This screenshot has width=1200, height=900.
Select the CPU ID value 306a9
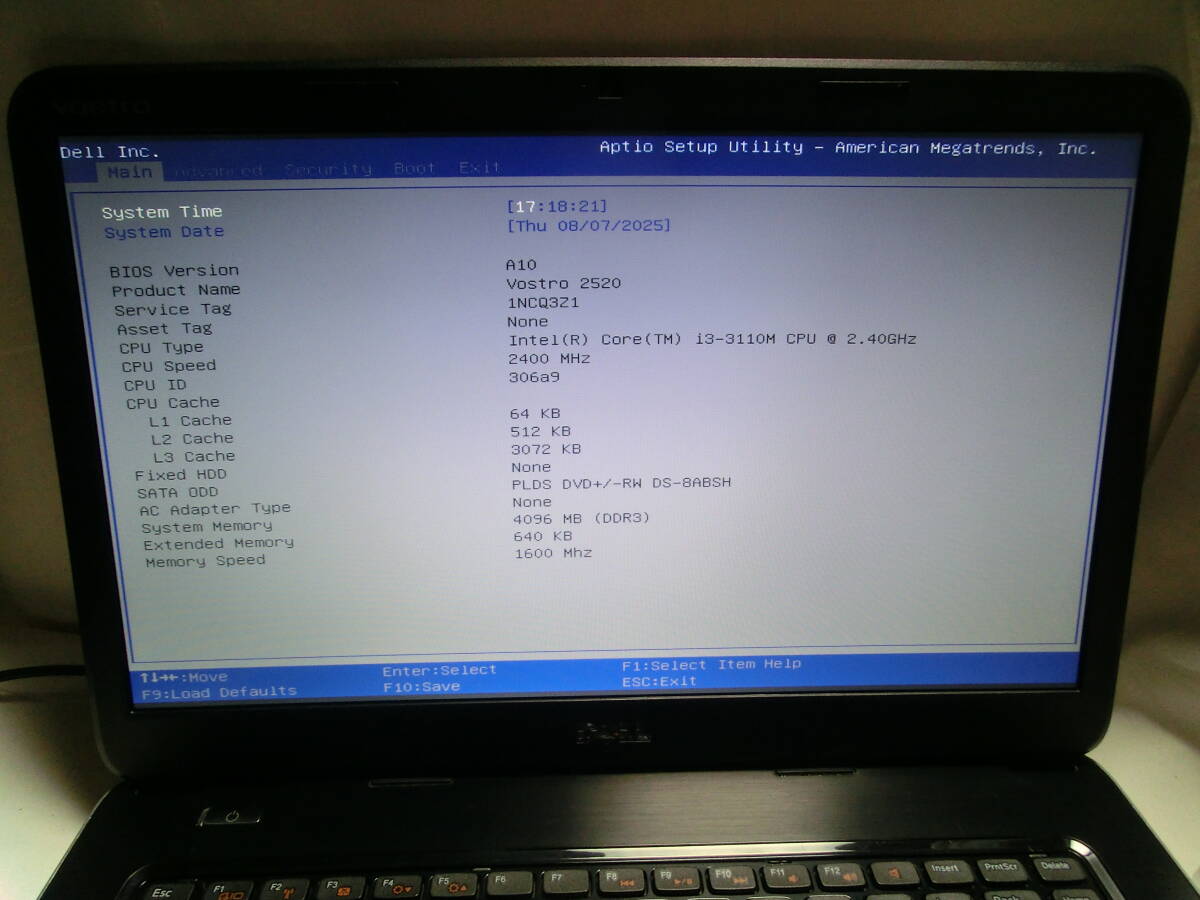click(x=534, y=377)
